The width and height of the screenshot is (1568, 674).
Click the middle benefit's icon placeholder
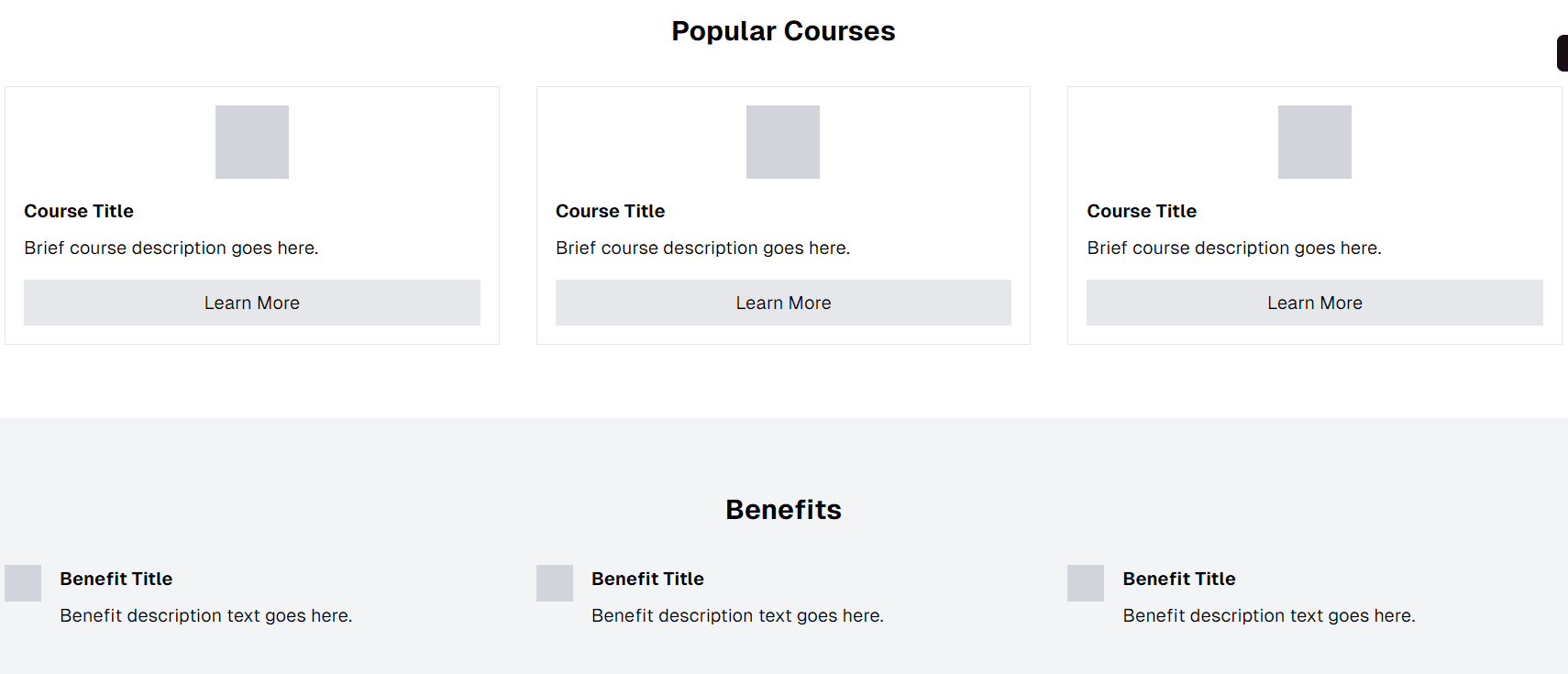[x=555, y=583]
